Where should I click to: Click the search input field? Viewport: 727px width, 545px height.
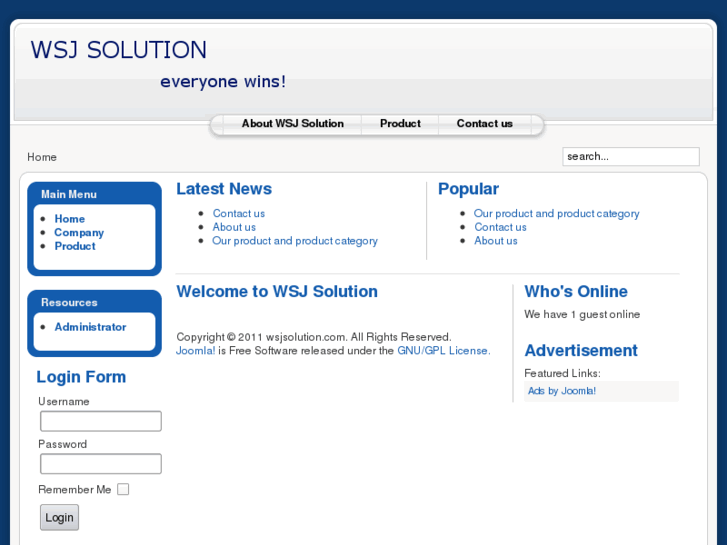pos(631,156)
